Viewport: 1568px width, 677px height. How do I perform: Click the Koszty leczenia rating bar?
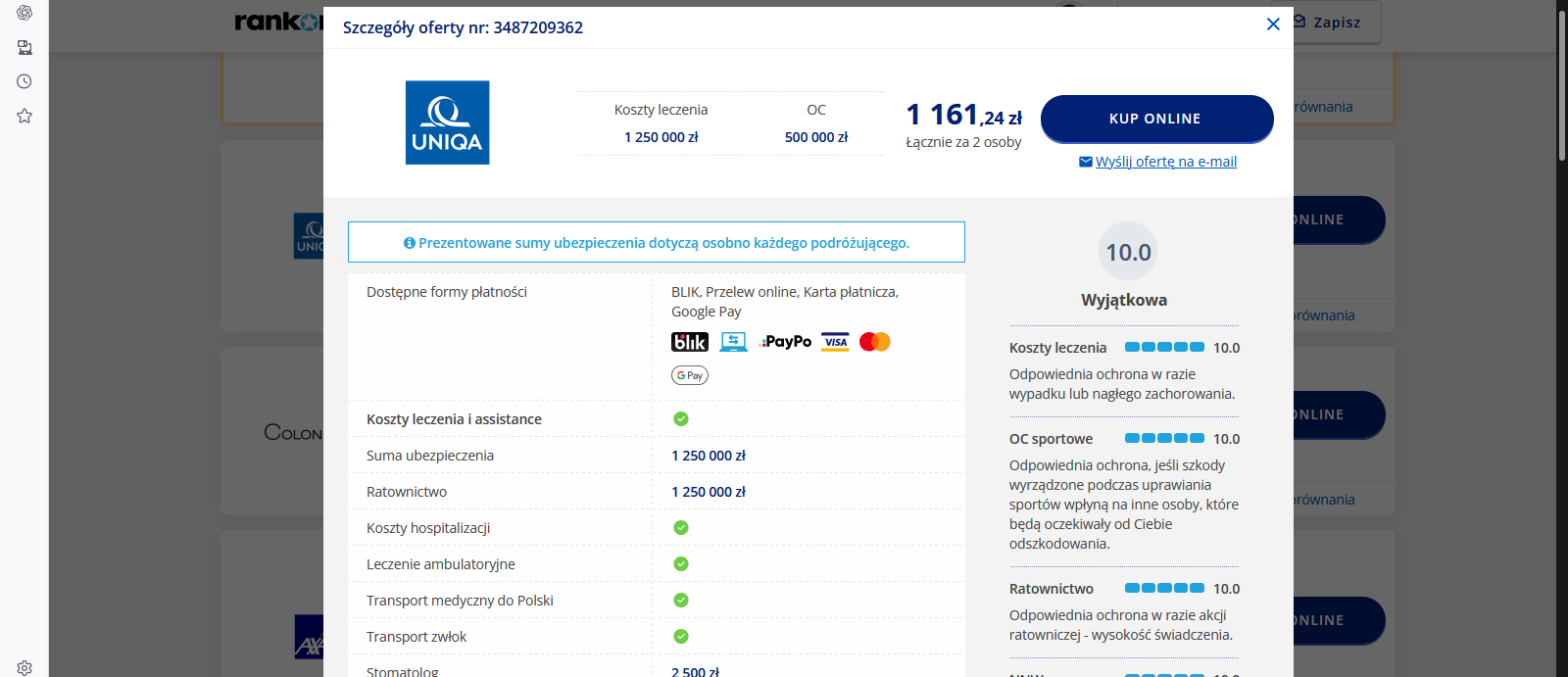pos(1164,347)
